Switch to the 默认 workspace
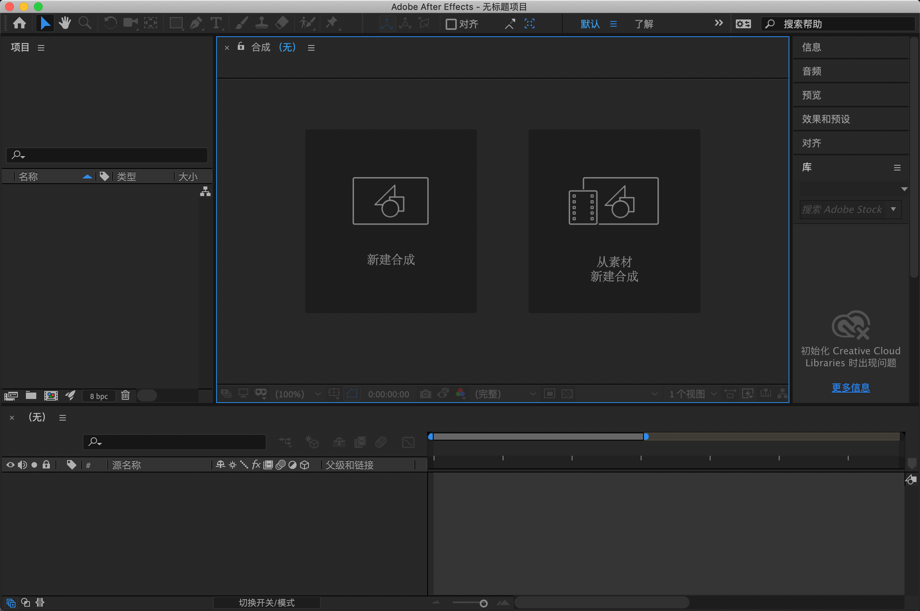This screenshot has height=611, width=920. click(590, 24)
